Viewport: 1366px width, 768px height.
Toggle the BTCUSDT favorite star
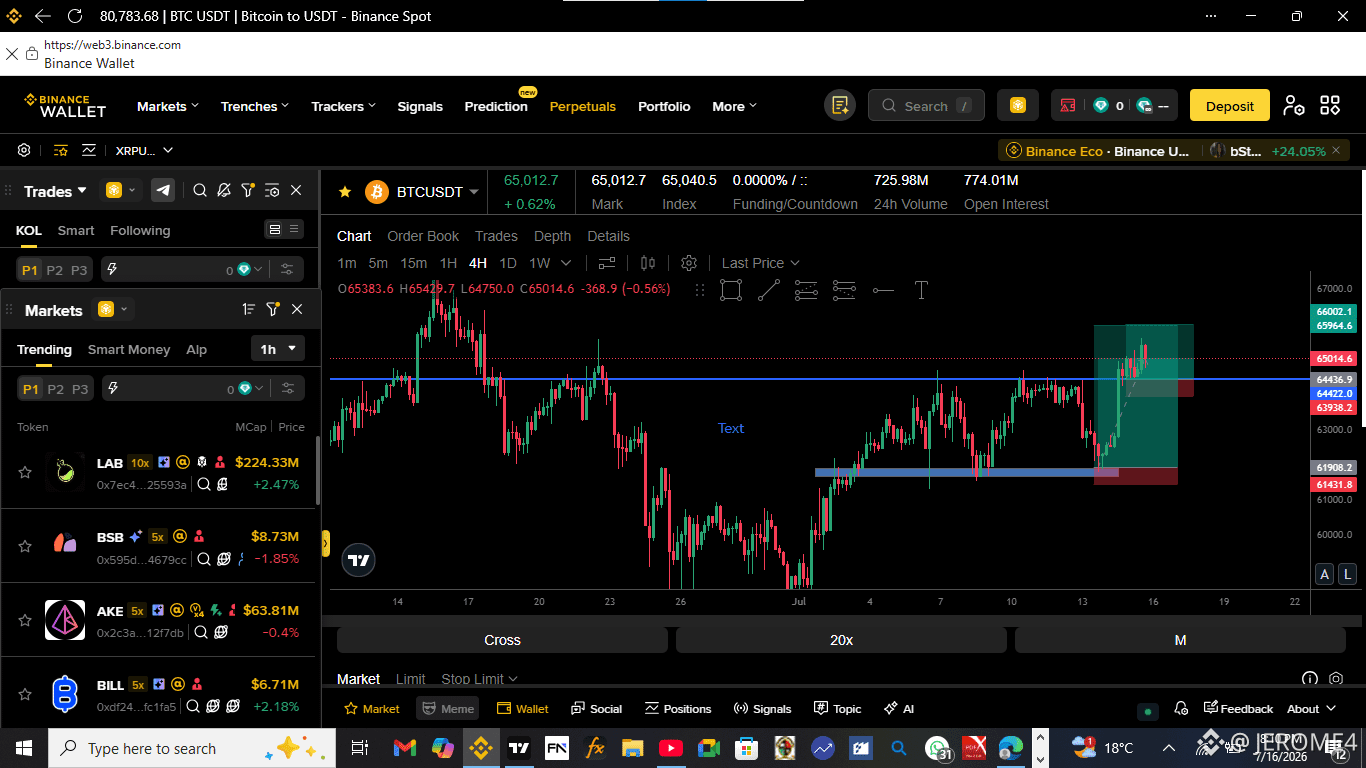tap(345, 191)
